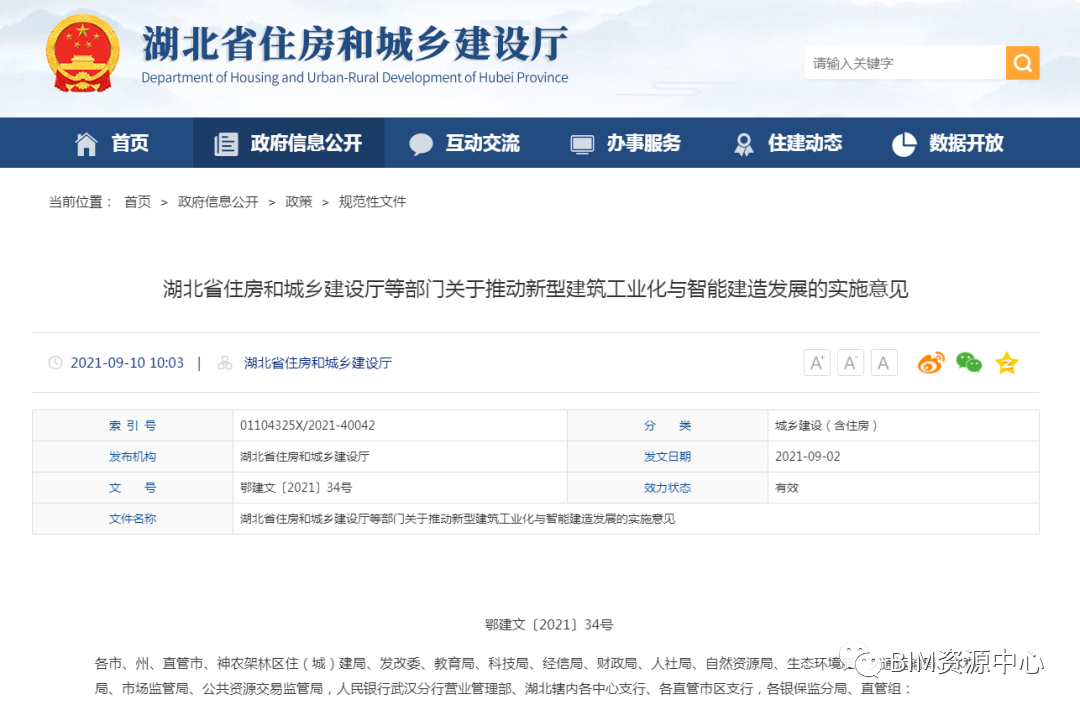Viewport: 1080px width, 710px height.
Task: Decrease font size with A- icon
Action: (850, 363)
